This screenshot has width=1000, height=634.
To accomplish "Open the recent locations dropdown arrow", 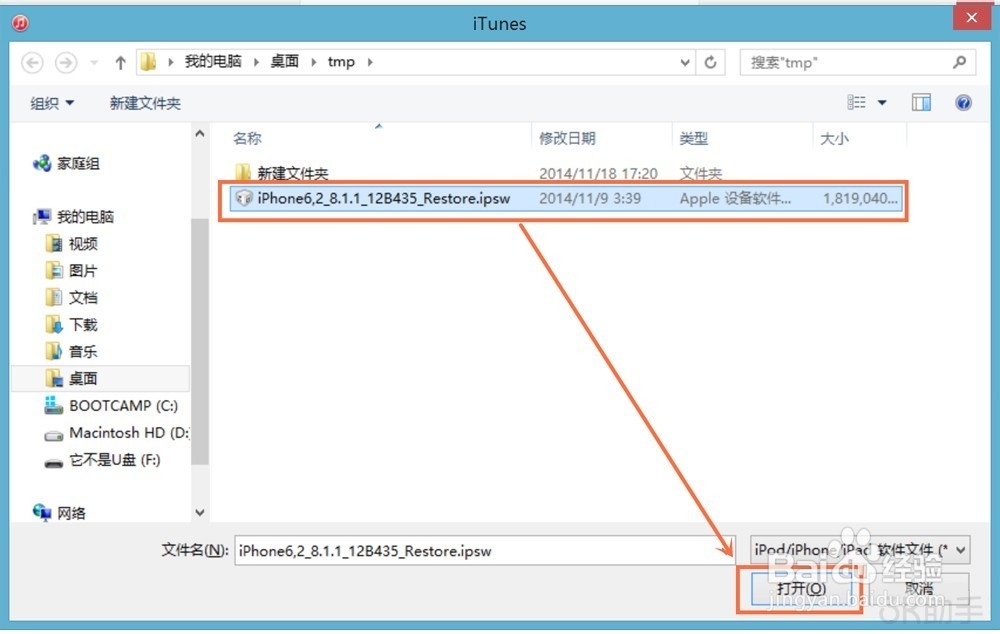I will [94, 63].
